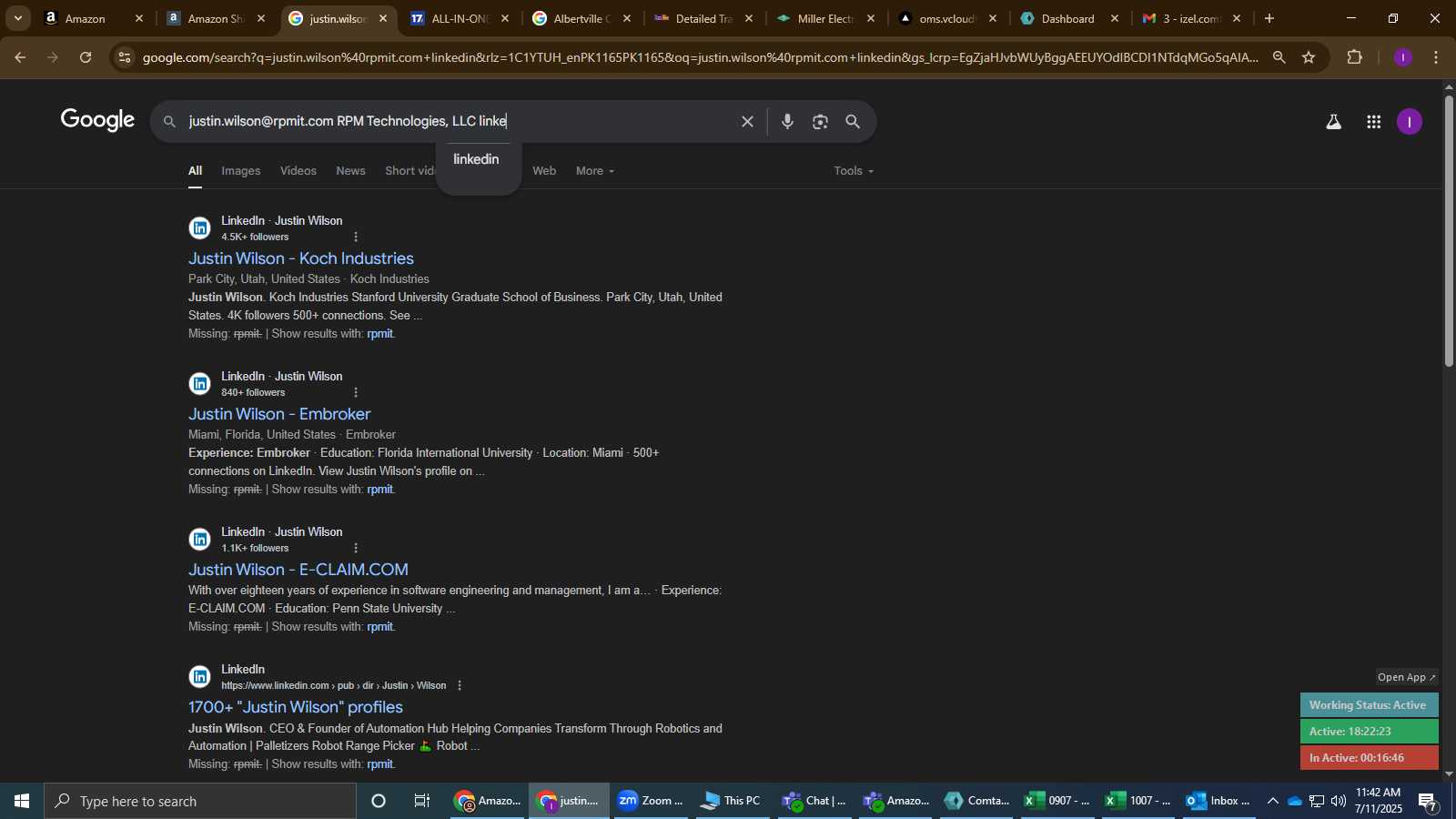Click the Open App button
The height and width of the screenshot is (819, 1456).
(1407, 677)
